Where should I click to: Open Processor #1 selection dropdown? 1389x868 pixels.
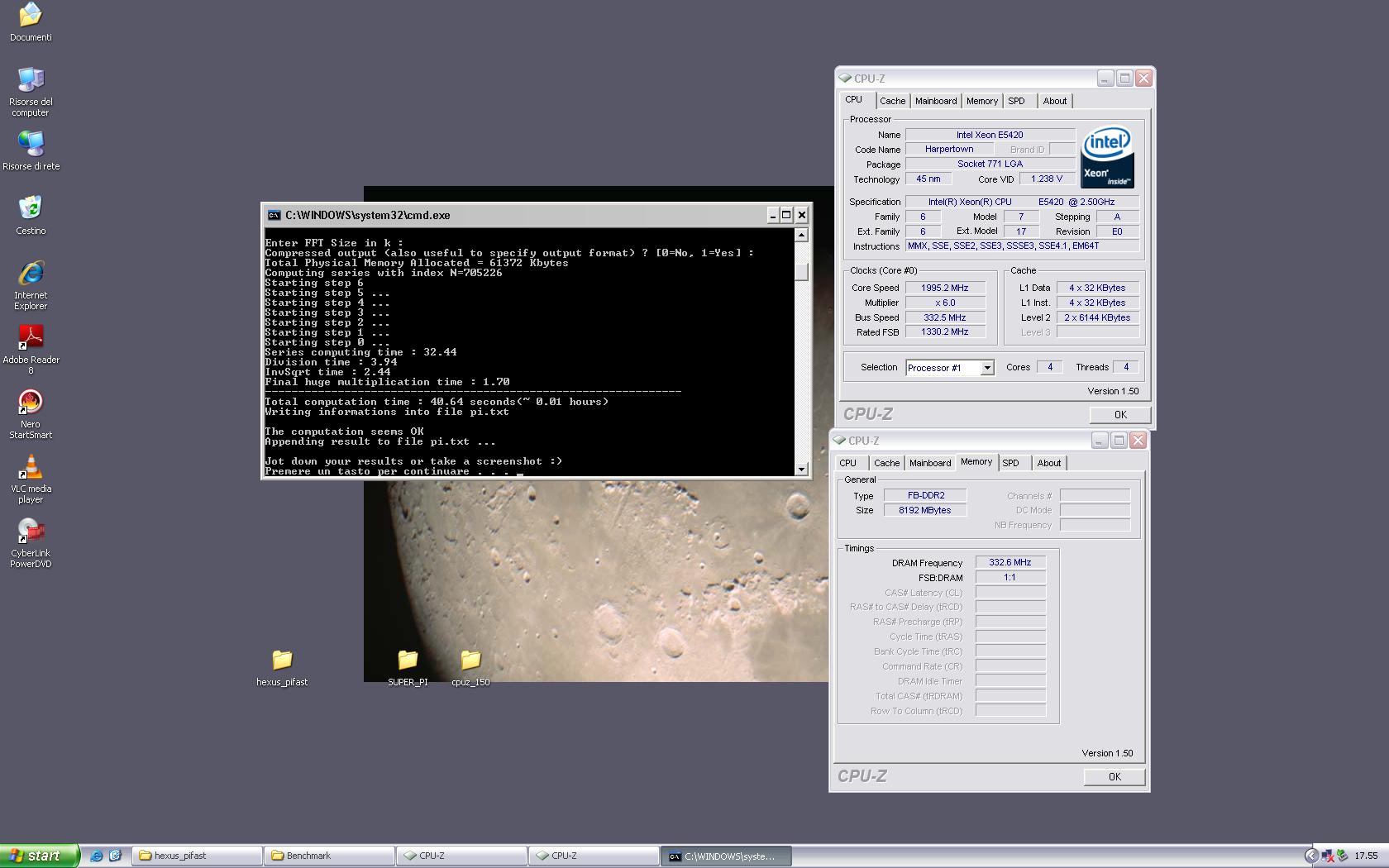coord(987,368)
